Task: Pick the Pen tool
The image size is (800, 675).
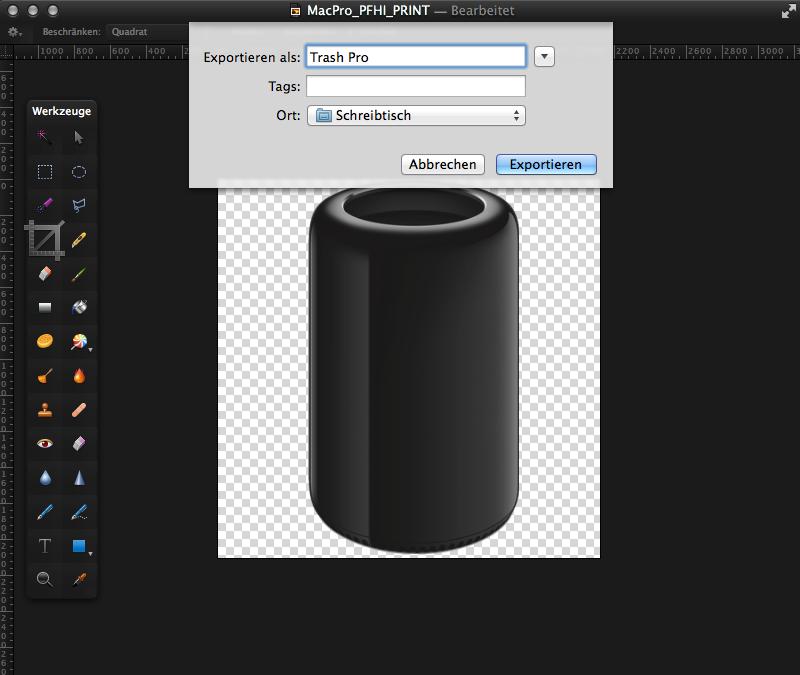Action: [45, 512]
